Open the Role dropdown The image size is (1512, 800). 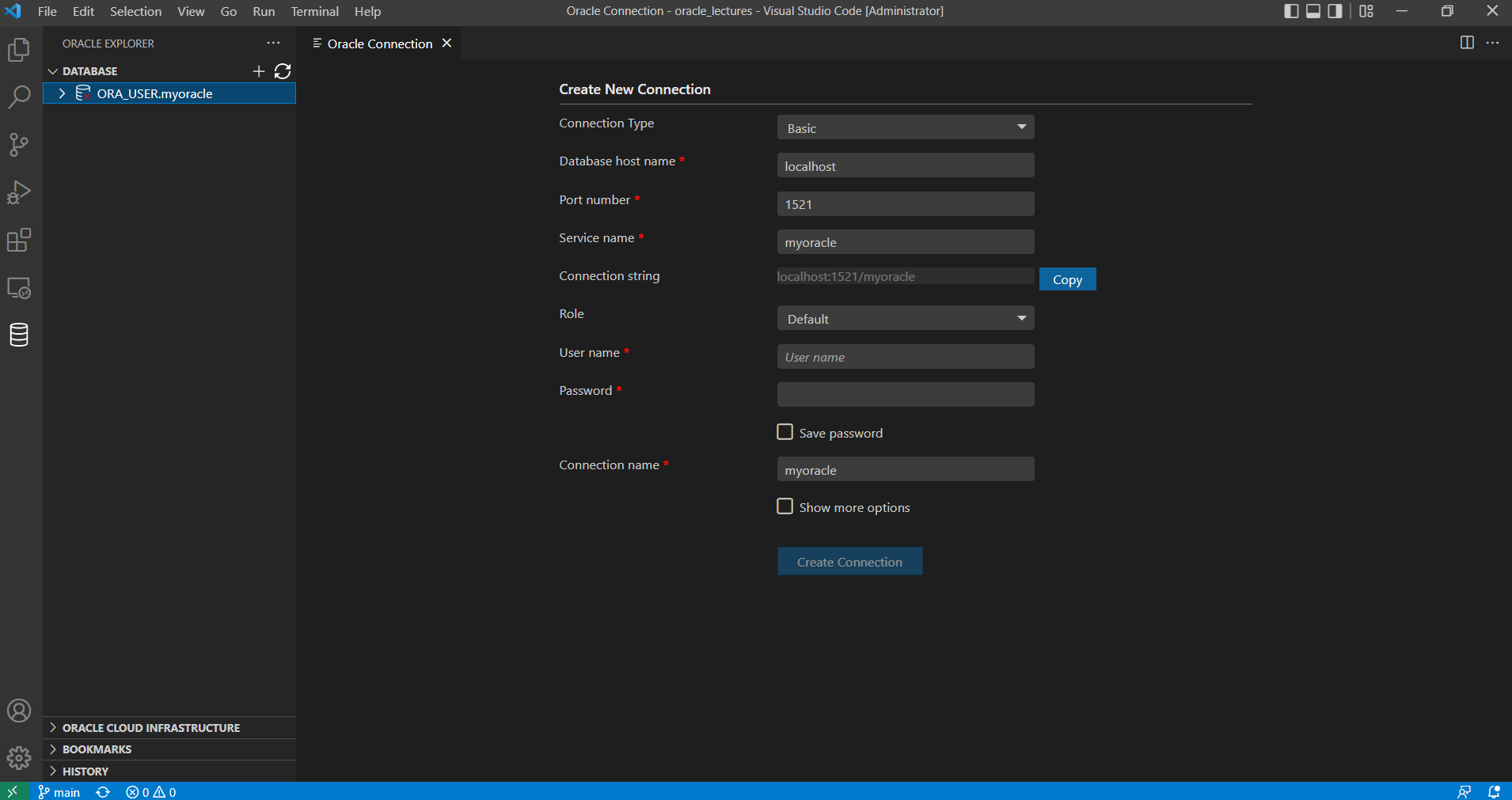point(906,318)
